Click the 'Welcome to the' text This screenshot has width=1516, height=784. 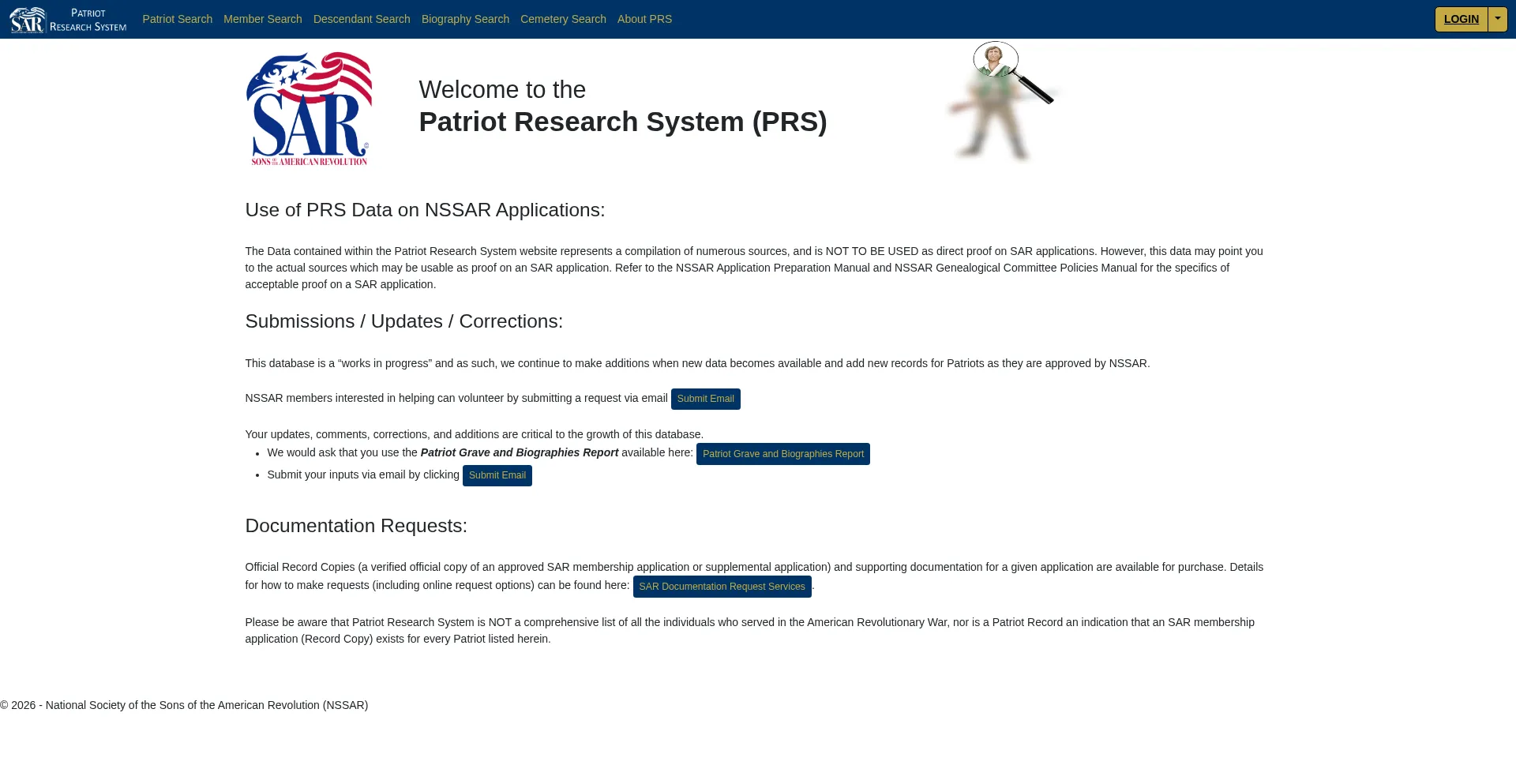click(502, 90)
